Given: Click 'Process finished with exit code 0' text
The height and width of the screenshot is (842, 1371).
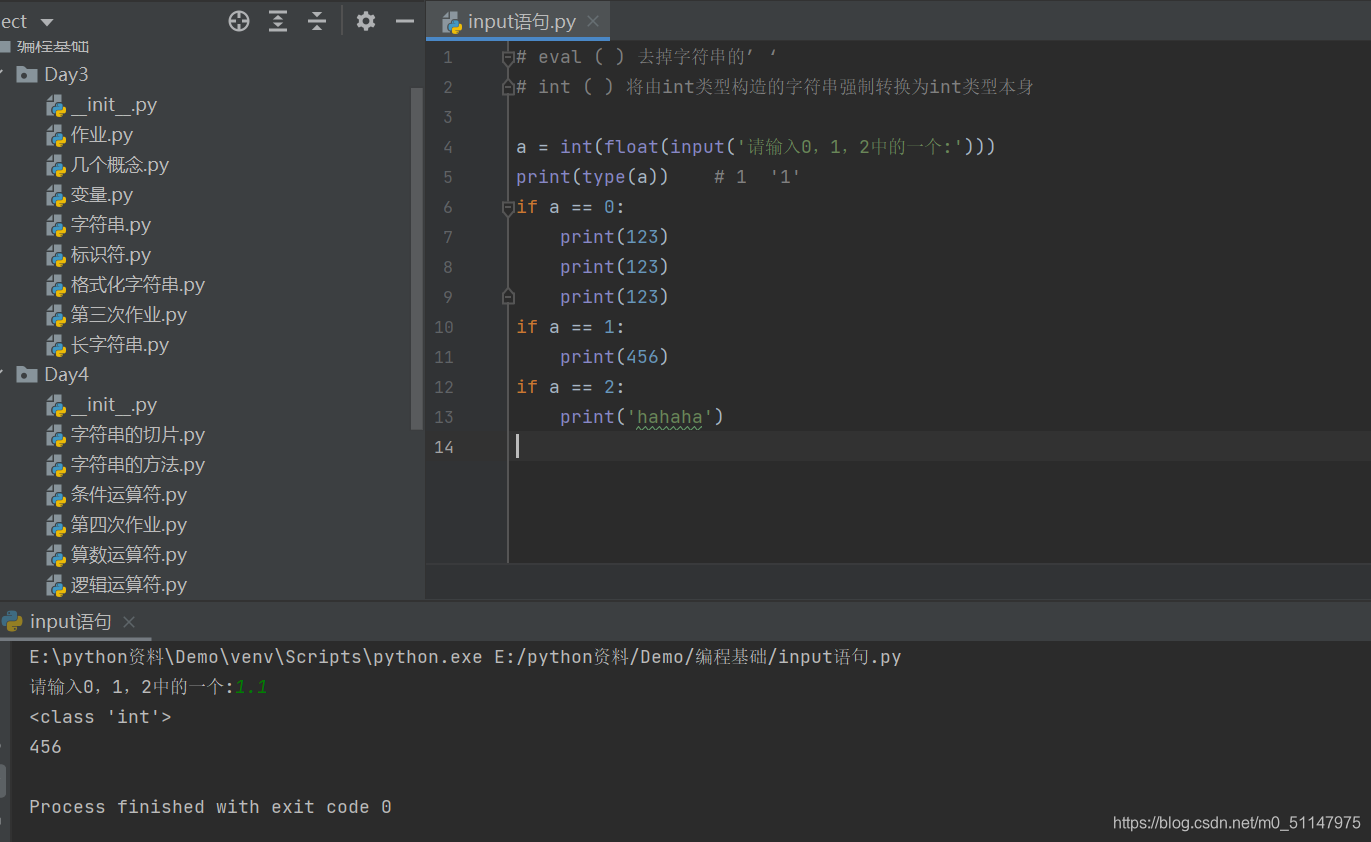Looking at the screenshot, I should pyautogui.click(x=210, y=807).
